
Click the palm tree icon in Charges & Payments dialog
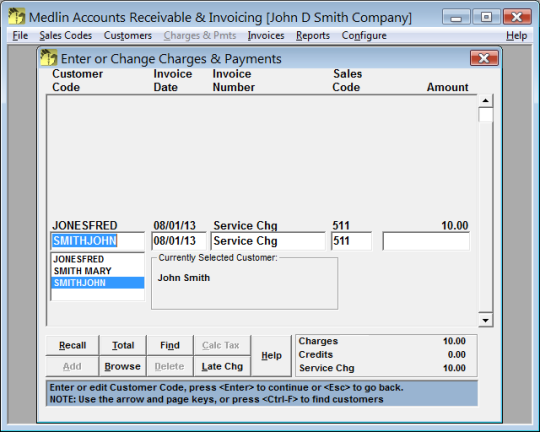pyautogui.click(x=49, y=58)
